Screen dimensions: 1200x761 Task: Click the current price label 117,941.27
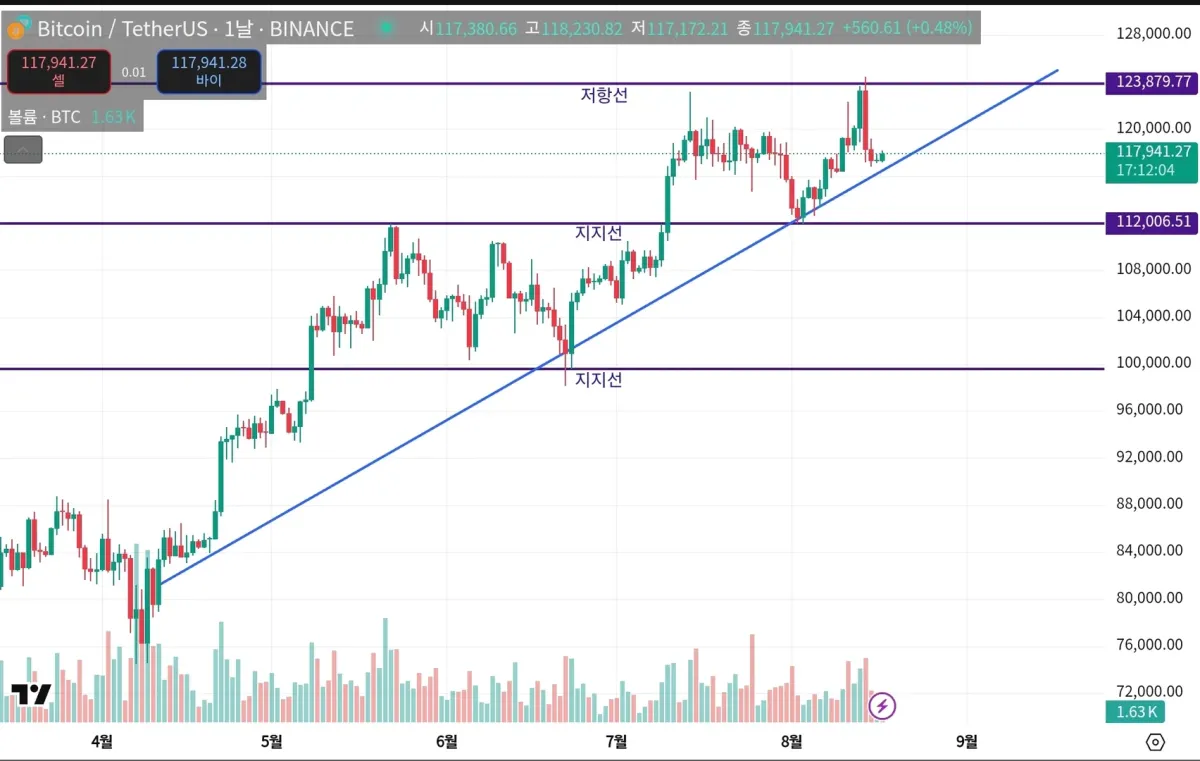coord(1154,152)
